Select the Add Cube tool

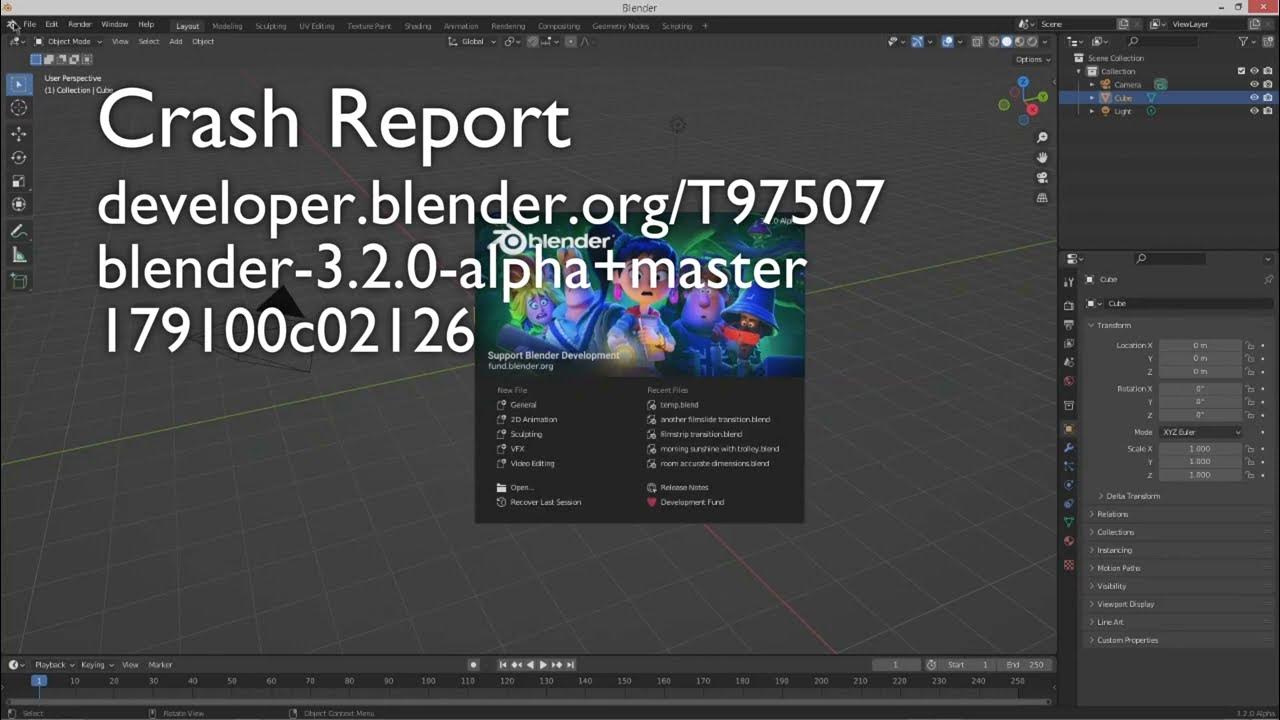pyautogui.click(x=19, y=281)
